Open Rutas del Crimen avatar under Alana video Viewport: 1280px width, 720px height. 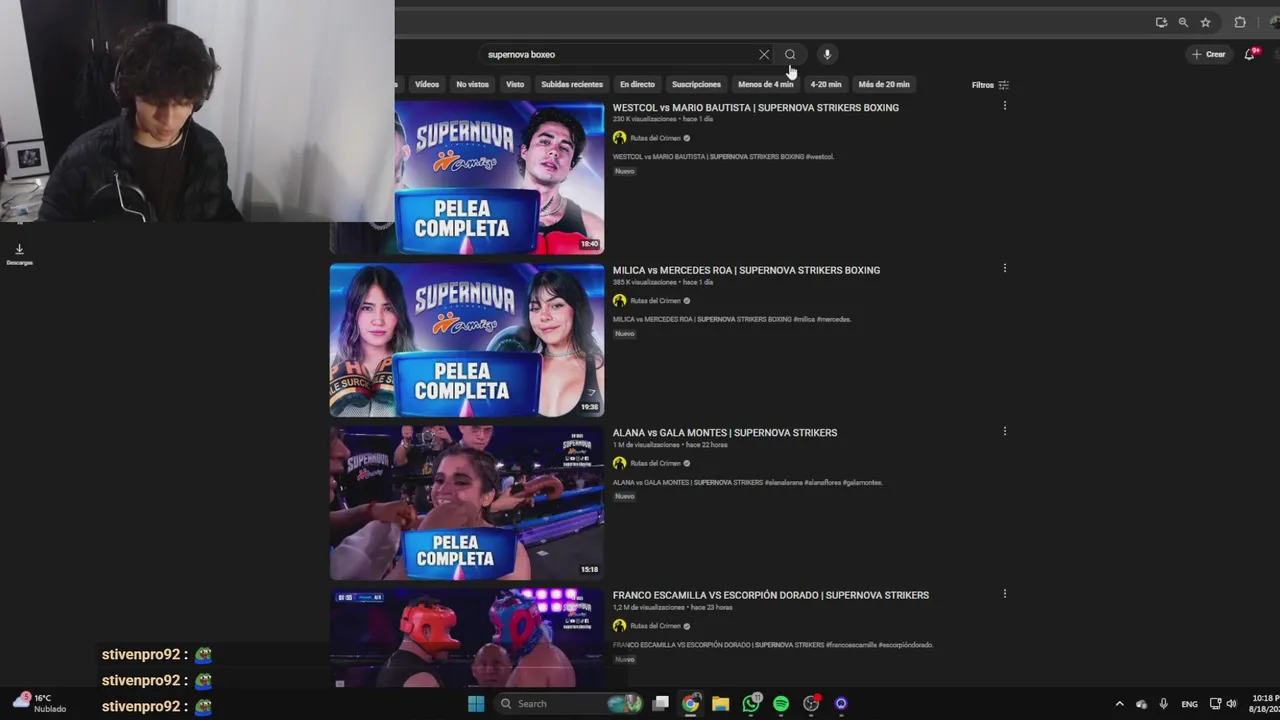[x=619, y=463]
